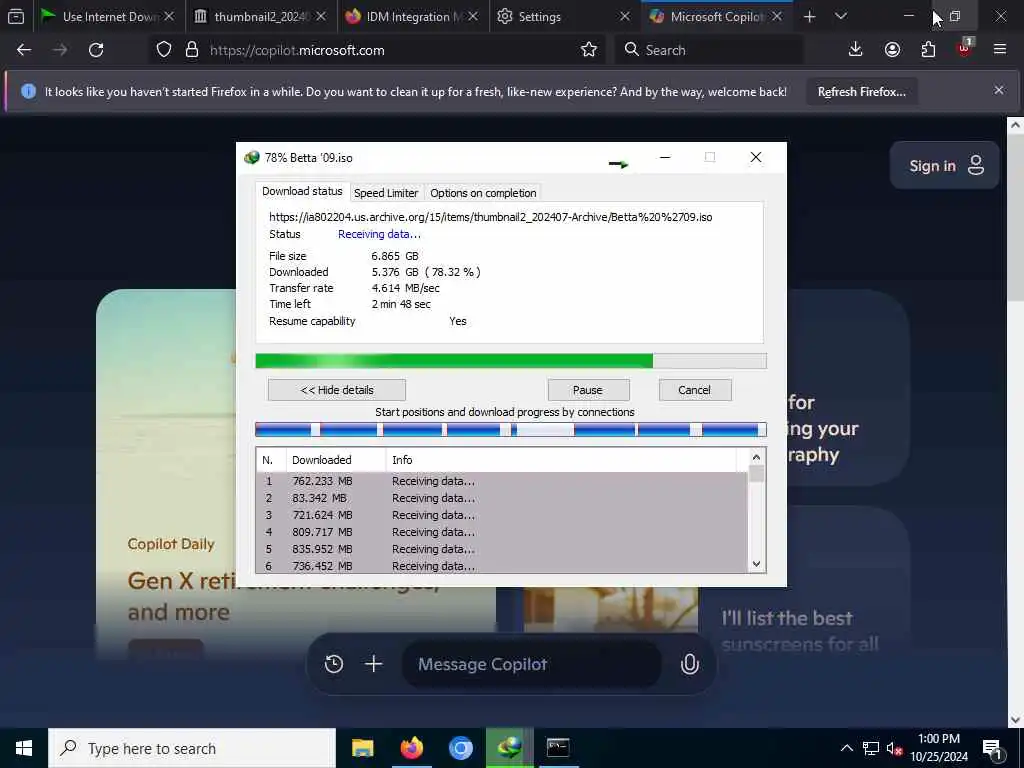The image size is (1024, 768).
Task: Switch to the Settings tab
Action: pyautogui.click(x=563, y=16)
